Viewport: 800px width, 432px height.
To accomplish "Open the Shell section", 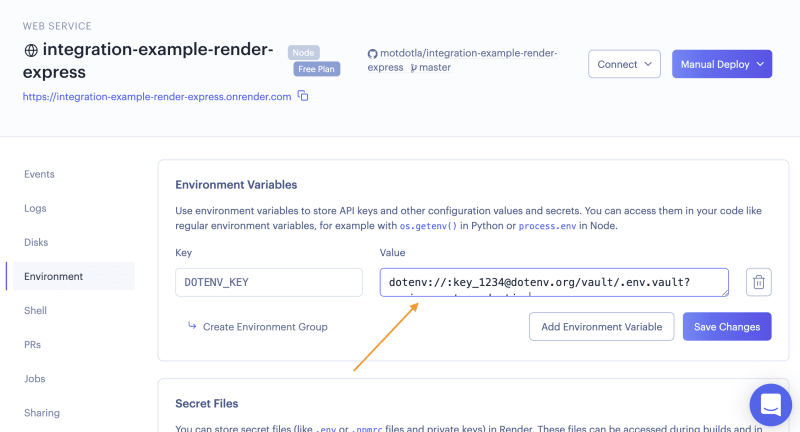I will pyautogui.click(x=35, y=310).
